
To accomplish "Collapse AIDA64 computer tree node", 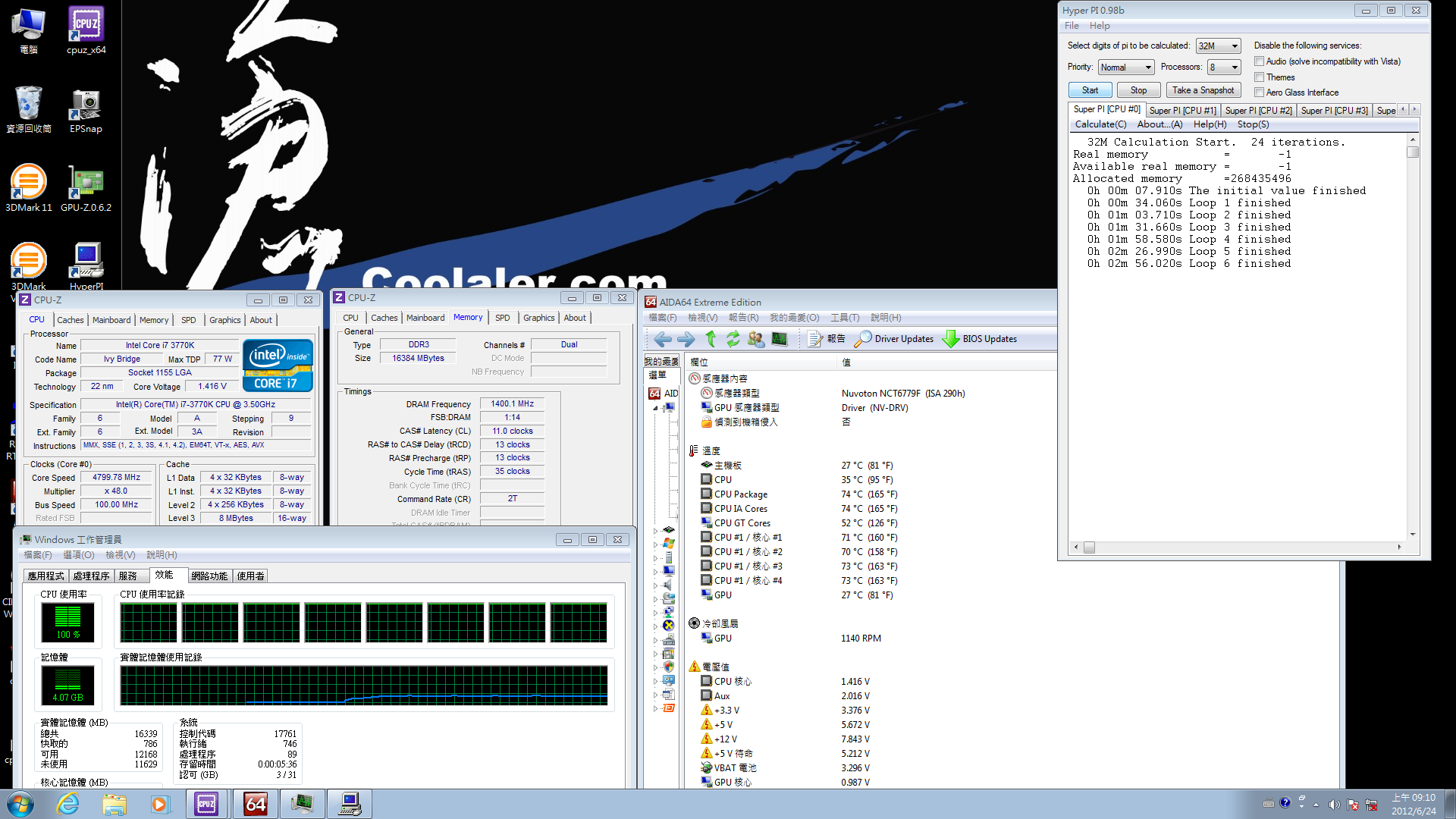I will tap(656, 408).
